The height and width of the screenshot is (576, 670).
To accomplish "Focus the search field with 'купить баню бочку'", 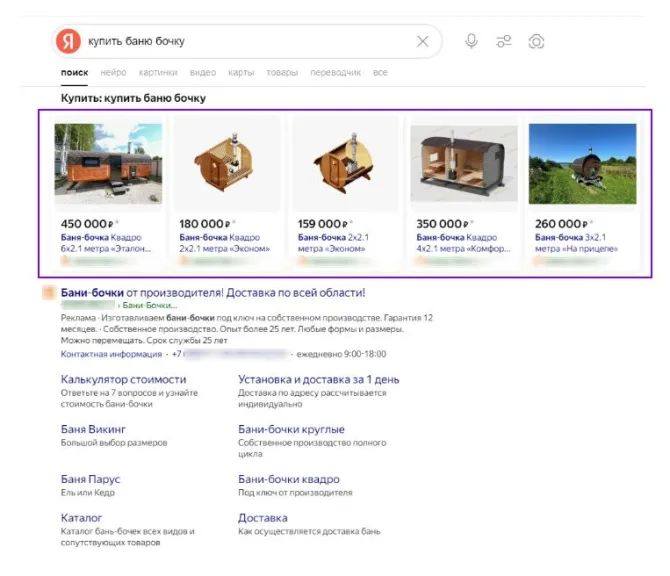I will pos(248,41).
